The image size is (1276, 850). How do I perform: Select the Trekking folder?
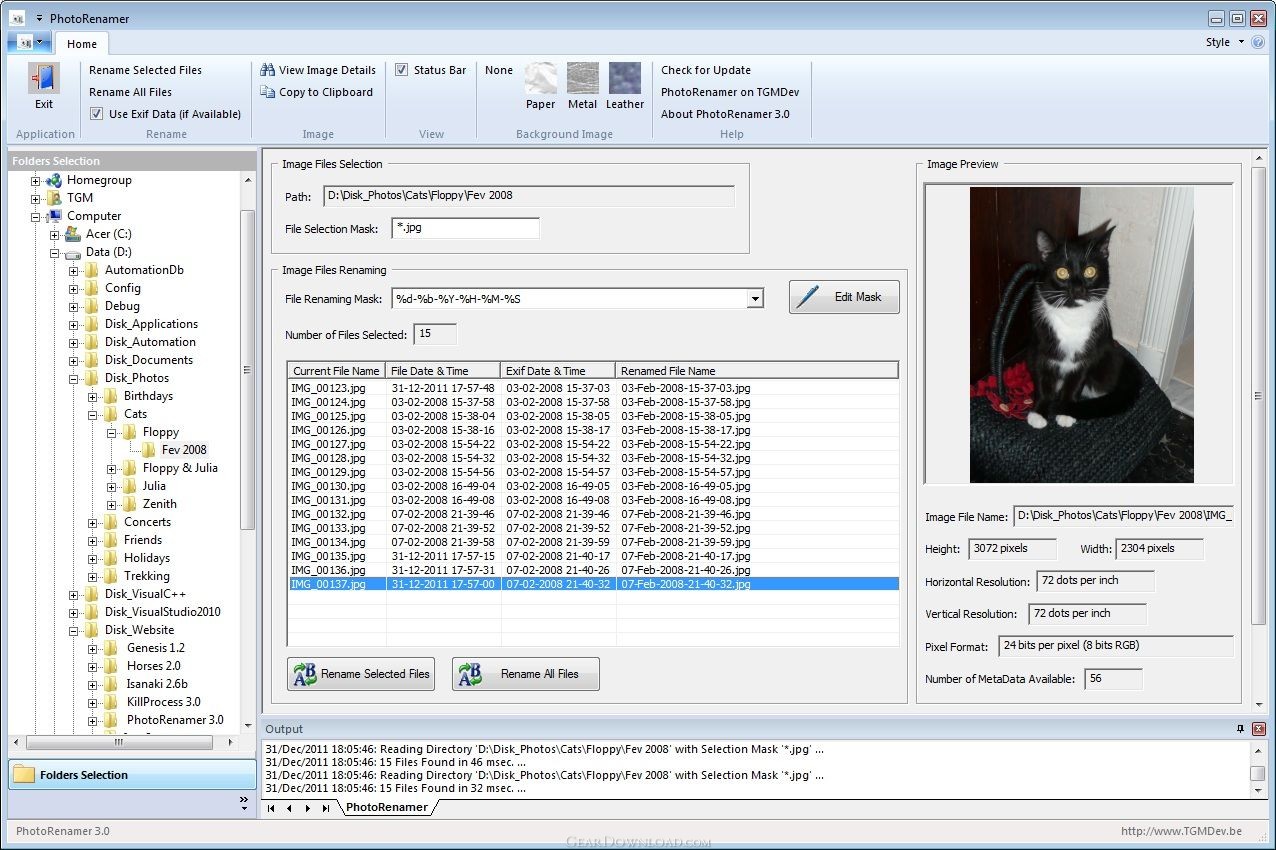coord(146,576)
